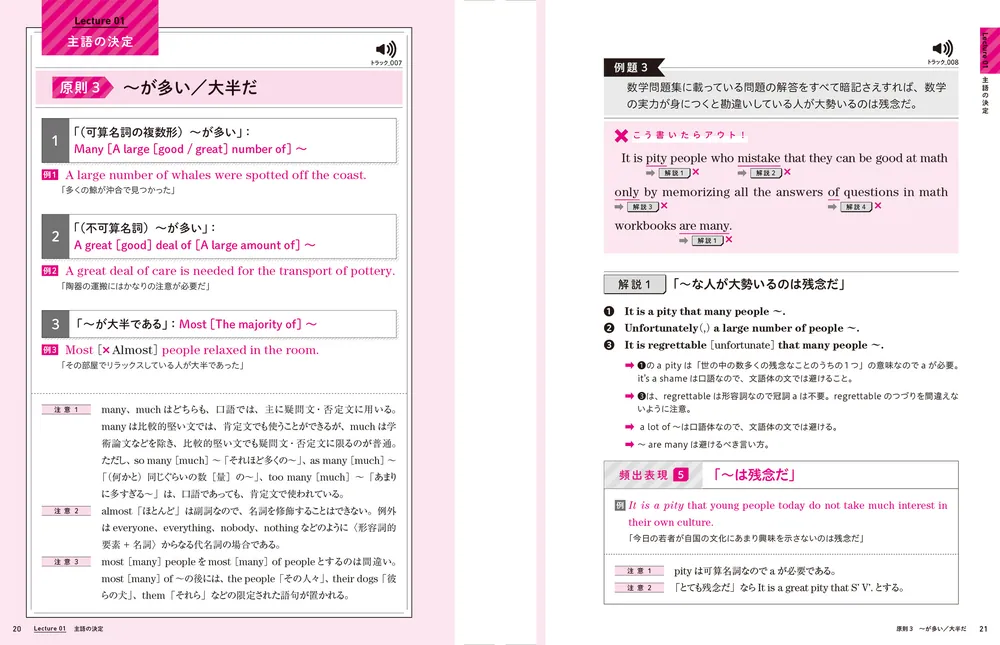Click the arrow icon pointing to 解説3
1000x645 pixels.
tap(617, 206)
